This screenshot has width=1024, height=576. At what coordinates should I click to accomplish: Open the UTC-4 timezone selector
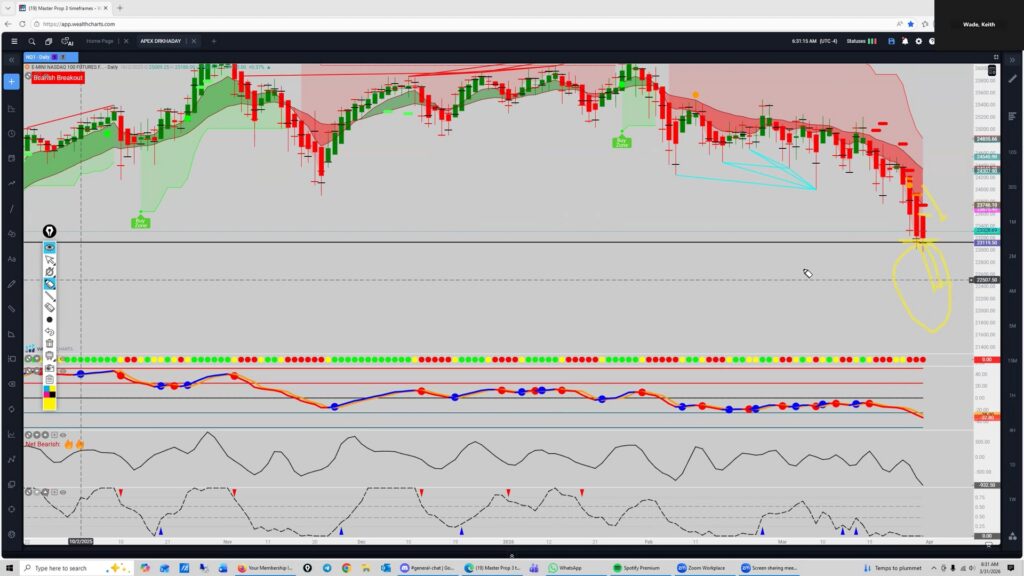(828, 41)
